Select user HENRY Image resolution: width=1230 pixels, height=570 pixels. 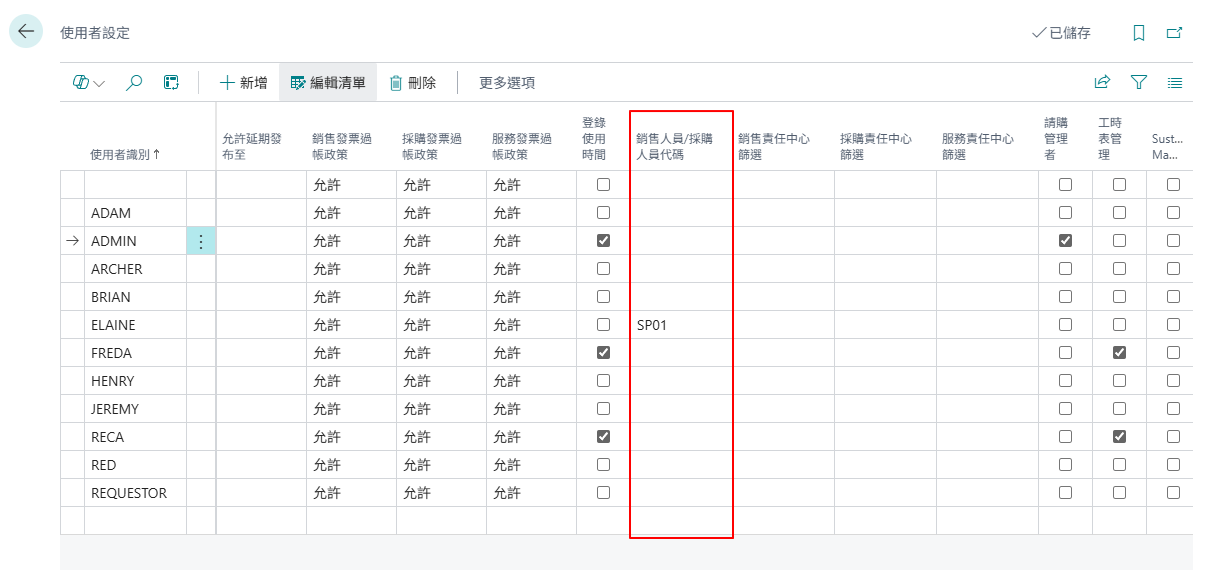[112, 381]
